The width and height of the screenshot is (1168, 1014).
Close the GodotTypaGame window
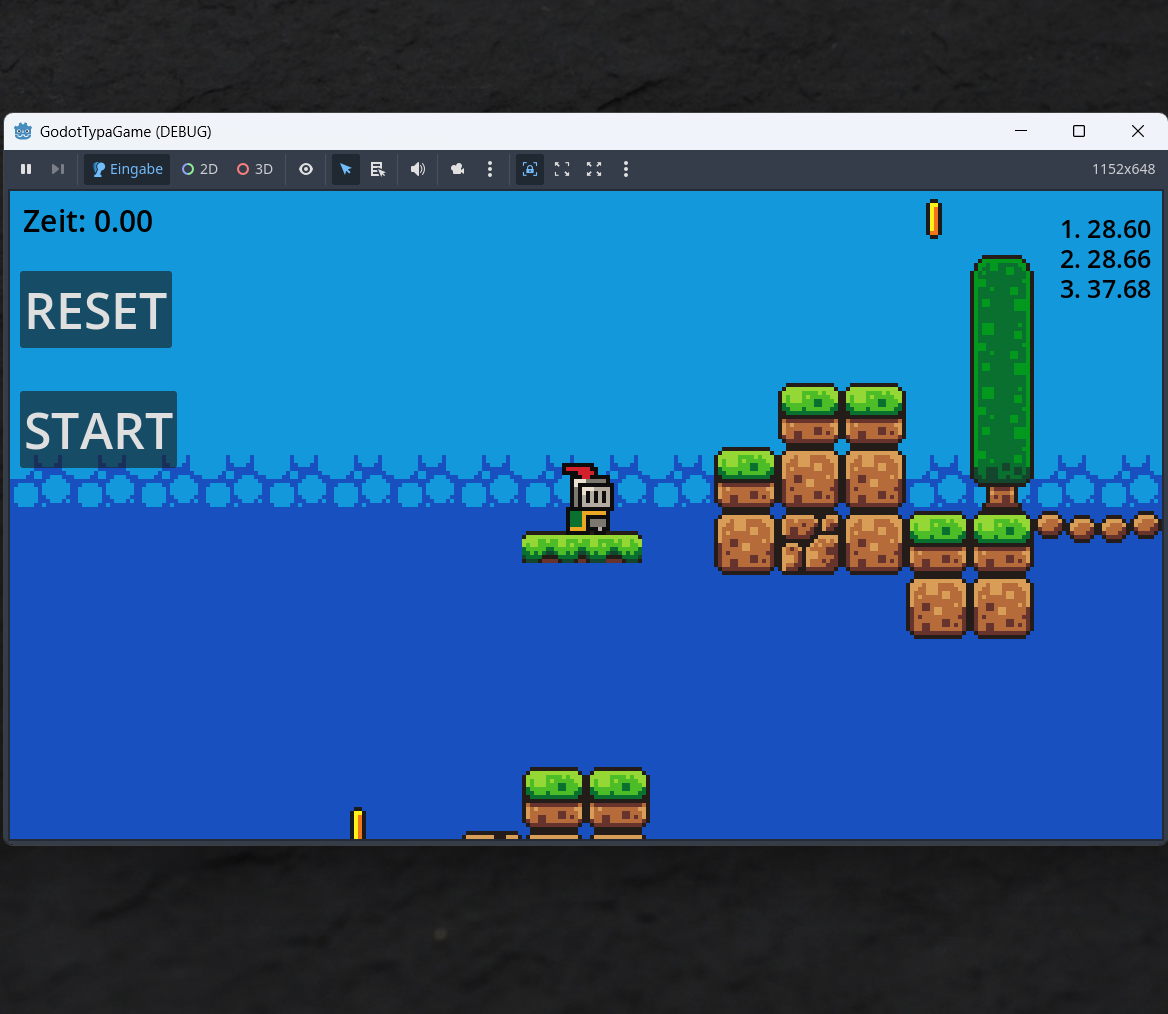[x=1137, y=131]
